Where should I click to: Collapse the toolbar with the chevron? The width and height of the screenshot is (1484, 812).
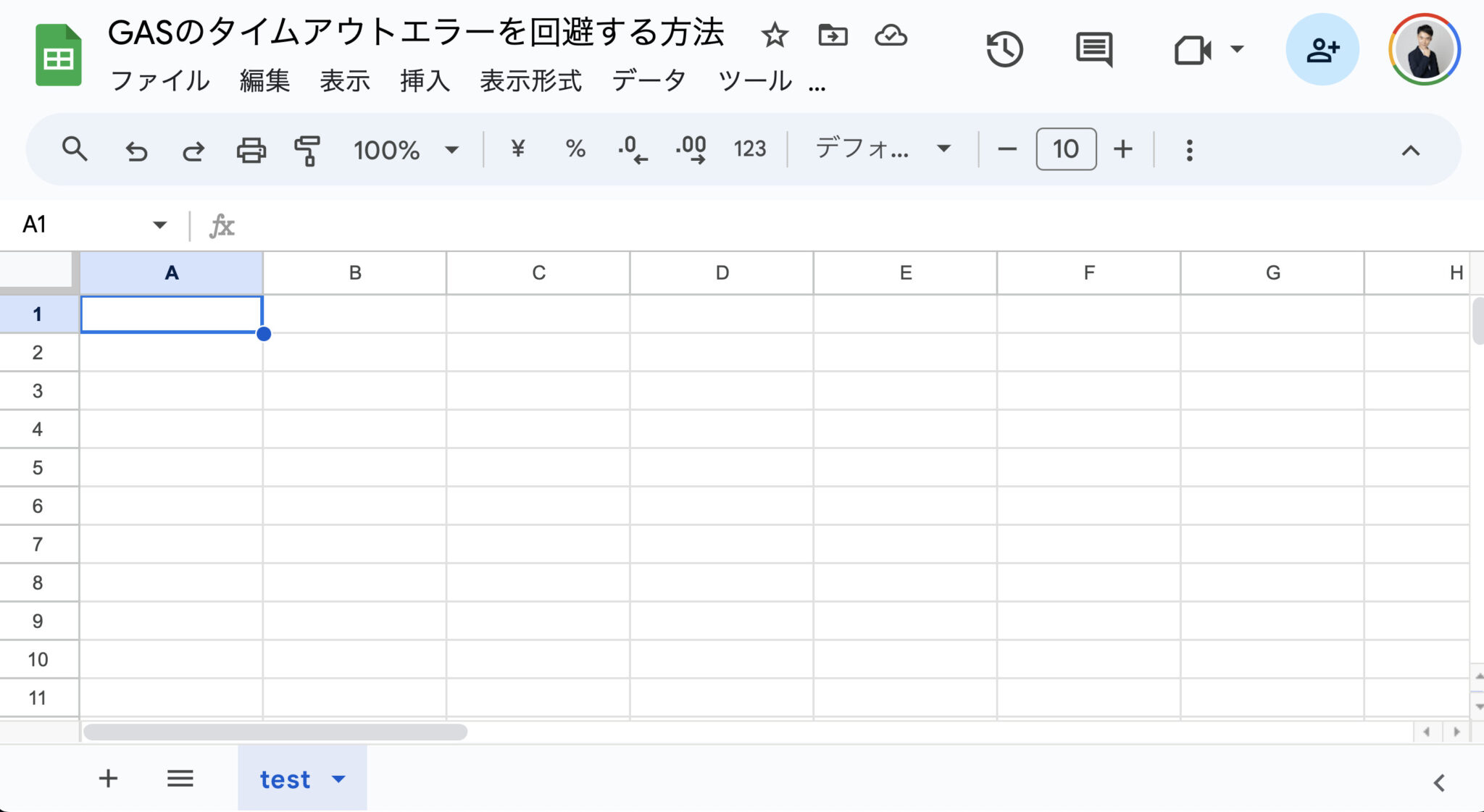pos(1410,150)
